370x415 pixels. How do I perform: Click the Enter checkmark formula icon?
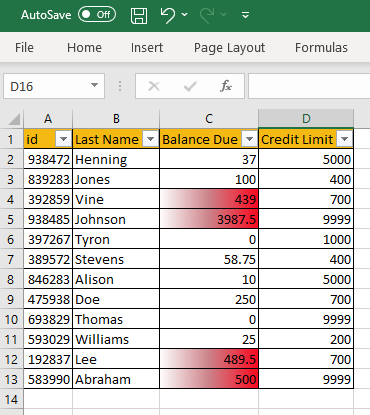pos(190,86)
